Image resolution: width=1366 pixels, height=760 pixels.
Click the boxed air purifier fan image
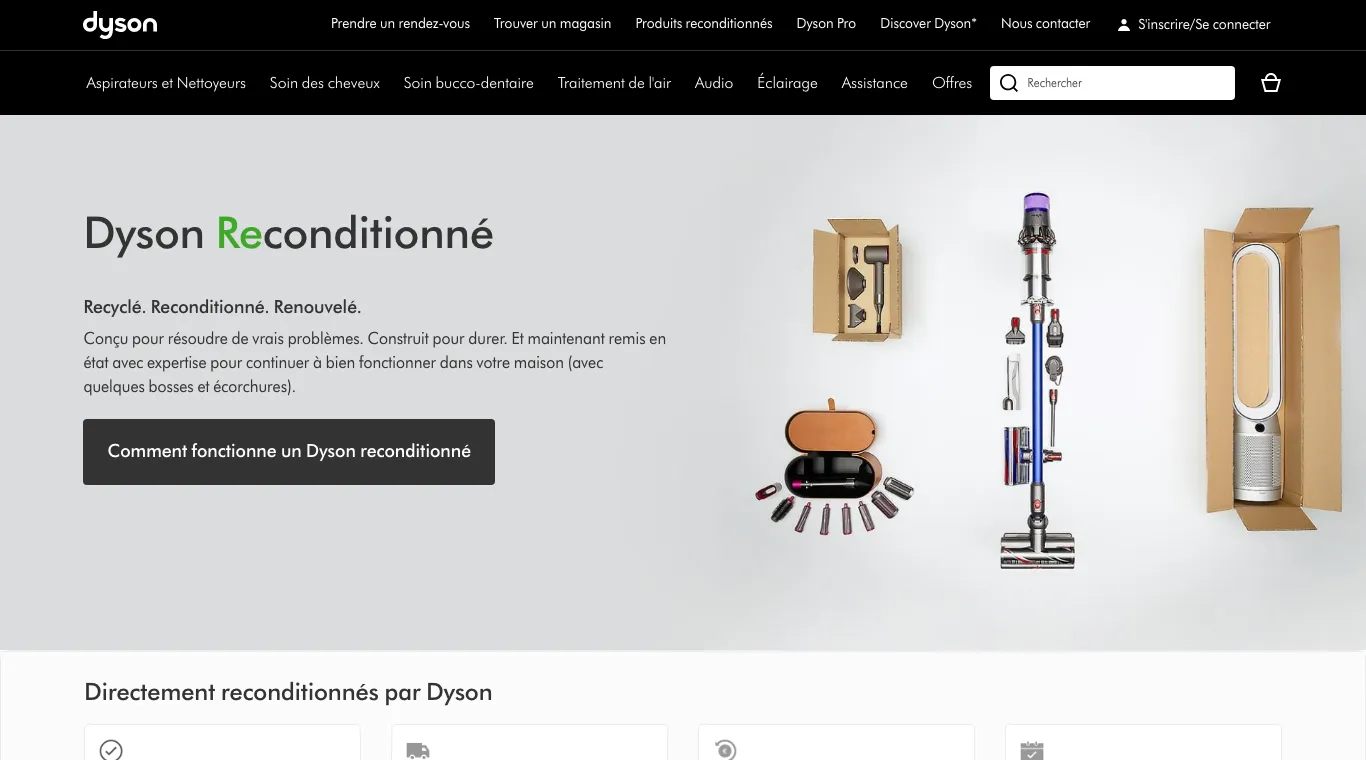(x=1271, y=370)
